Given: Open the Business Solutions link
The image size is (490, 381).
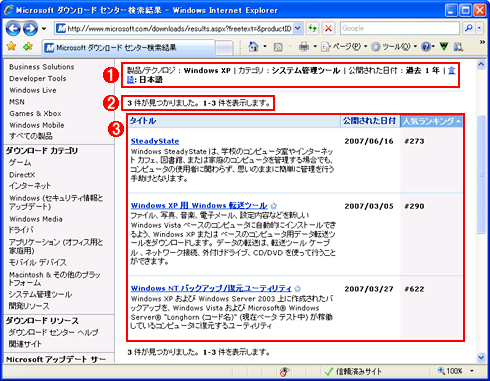Looking at the screenshot, I should click(42, 67).
